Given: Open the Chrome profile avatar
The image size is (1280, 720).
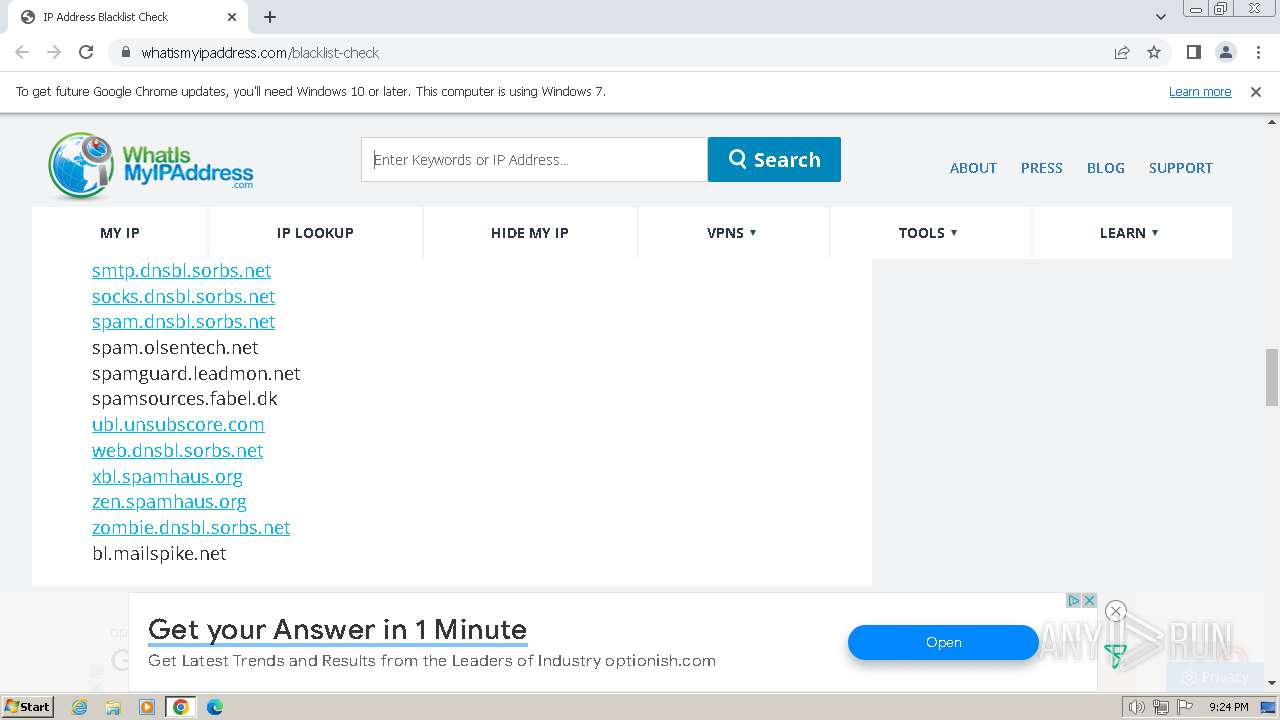Looking at the screenshot, I should coord(1226,52).
